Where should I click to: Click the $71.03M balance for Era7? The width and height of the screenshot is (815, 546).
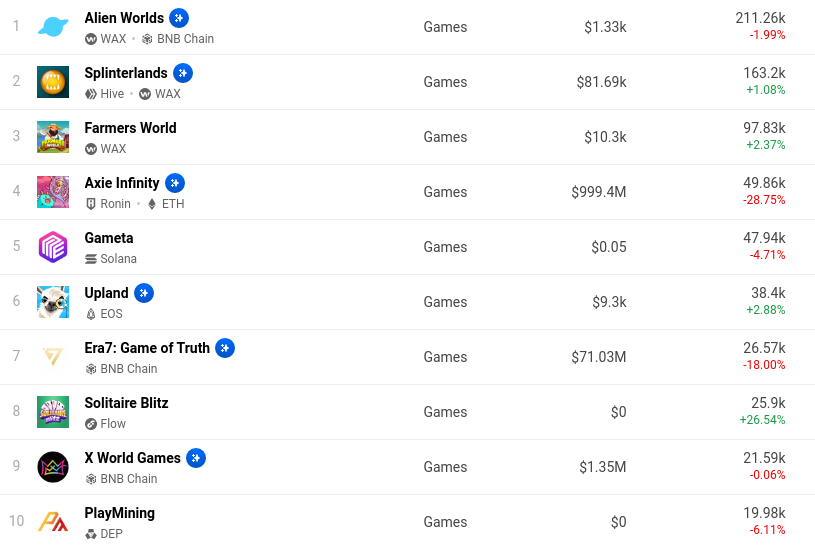[x=599, y=357]
